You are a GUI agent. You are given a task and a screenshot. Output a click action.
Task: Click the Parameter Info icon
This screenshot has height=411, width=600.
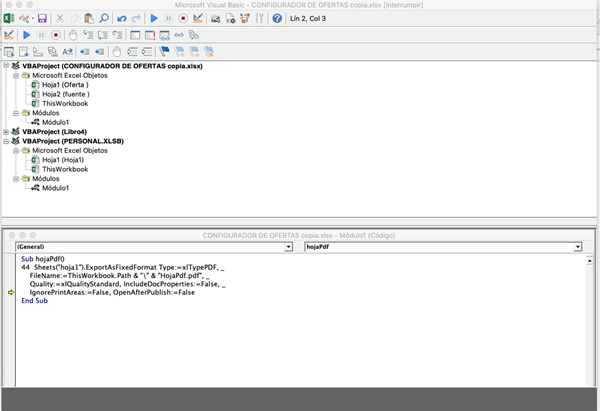point(52,52)
